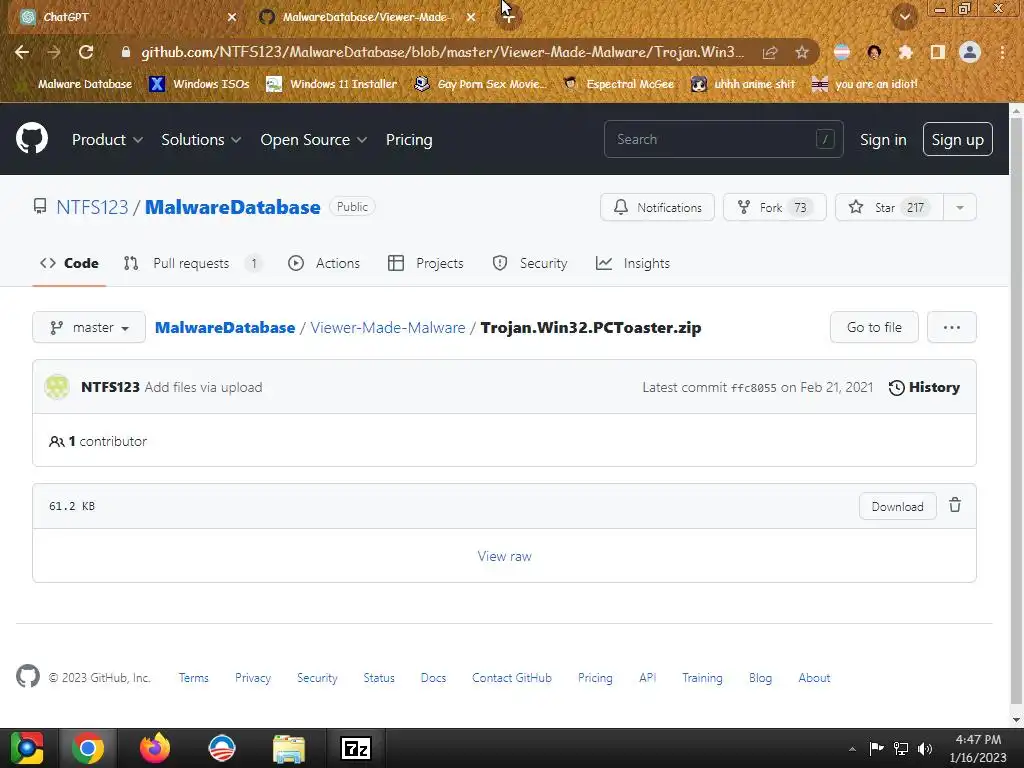Star the repository

[889, 208]
